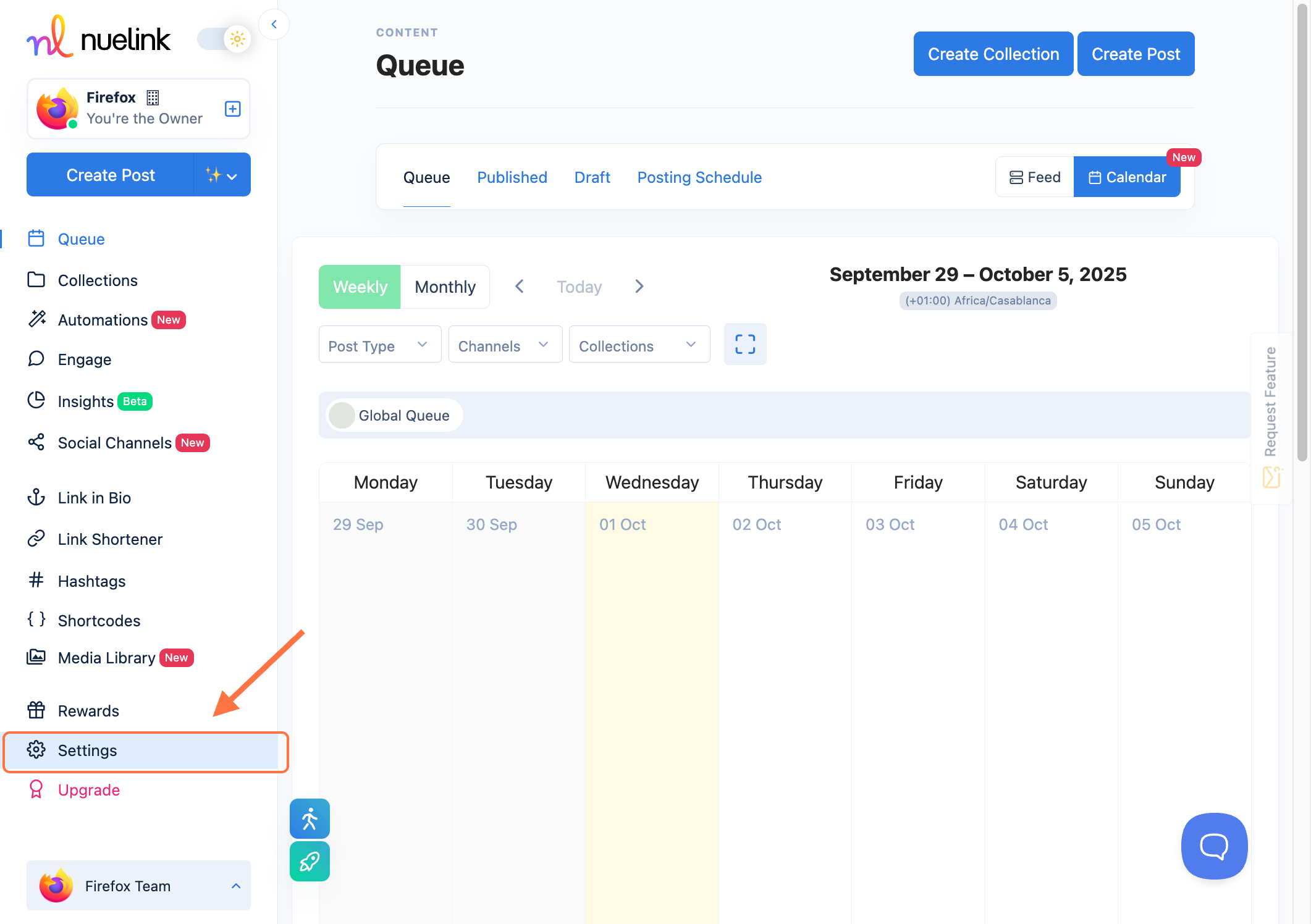
Task: Click the Create Collection button
Action: click(x=993, y=54)
